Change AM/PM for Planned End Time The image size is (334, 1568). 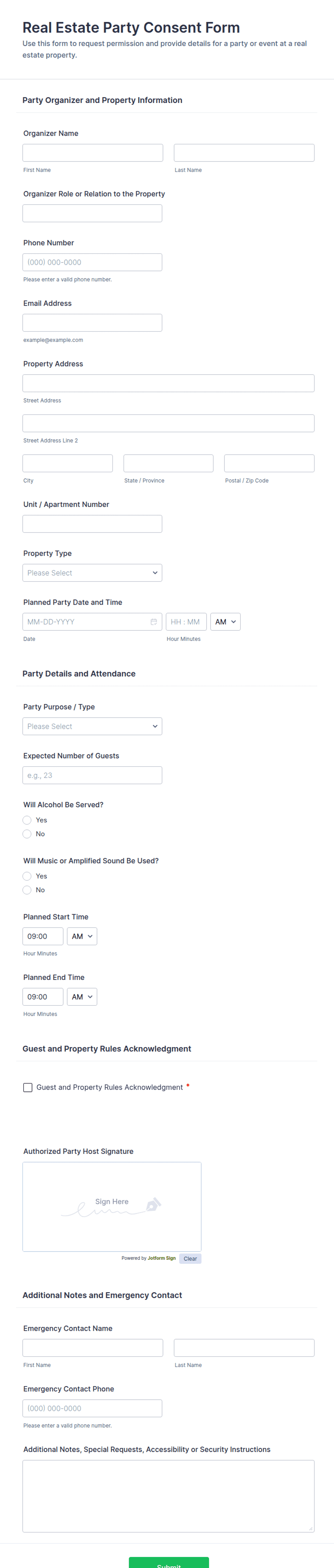pyautogui.click(x=82, y=996)
